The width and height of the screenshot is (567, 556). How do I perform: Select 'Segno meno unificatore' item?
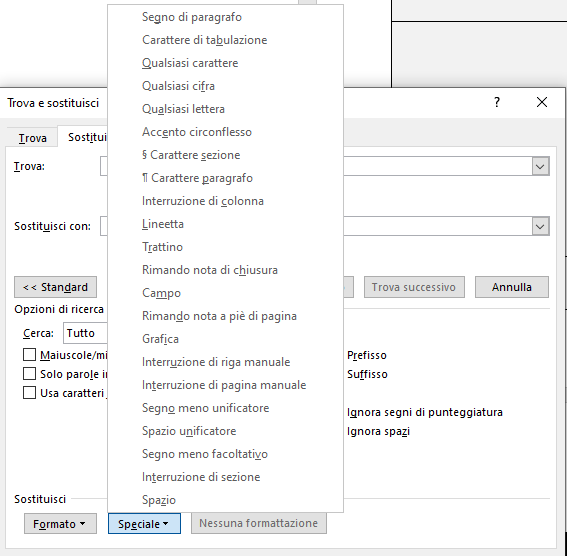(225, 408)
